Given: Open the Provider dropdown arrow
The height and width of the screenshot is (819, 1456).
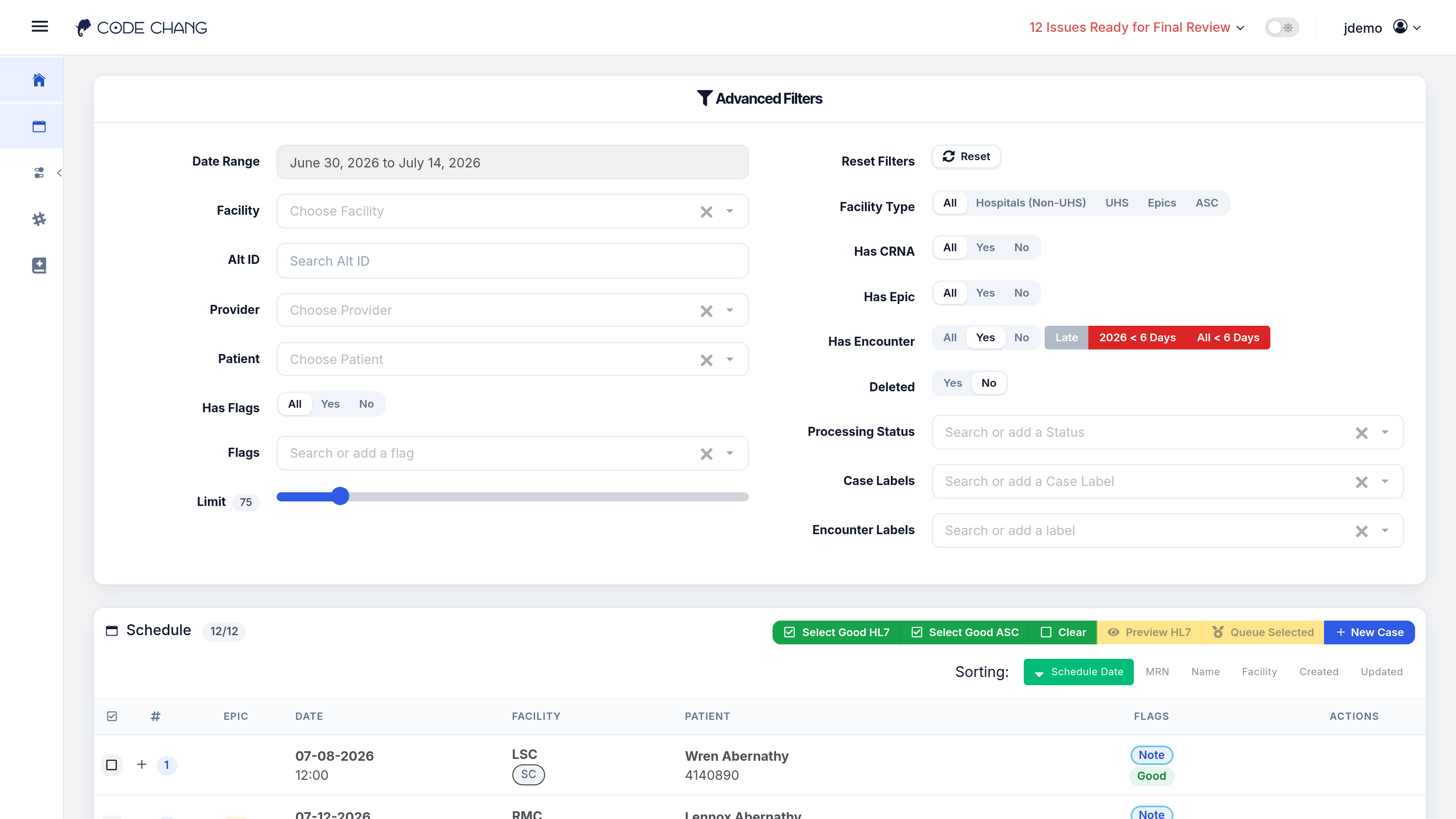Looking at the screenshot, I should [x=730, y=310].
